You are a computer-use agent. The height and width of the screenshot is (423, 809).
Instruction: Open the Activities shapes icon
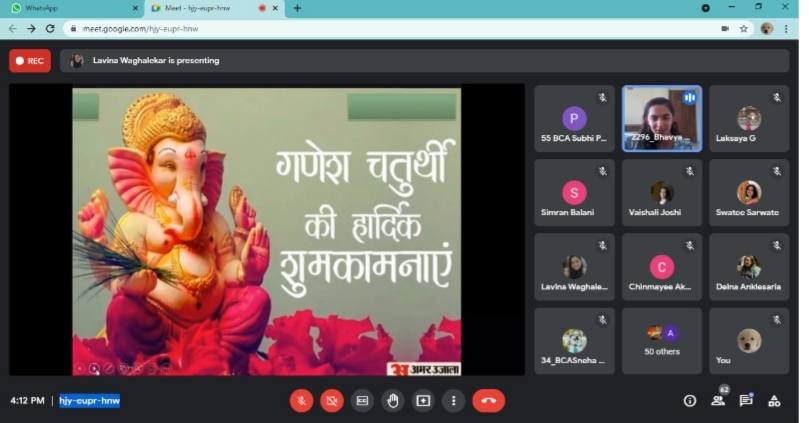[774, 401]
